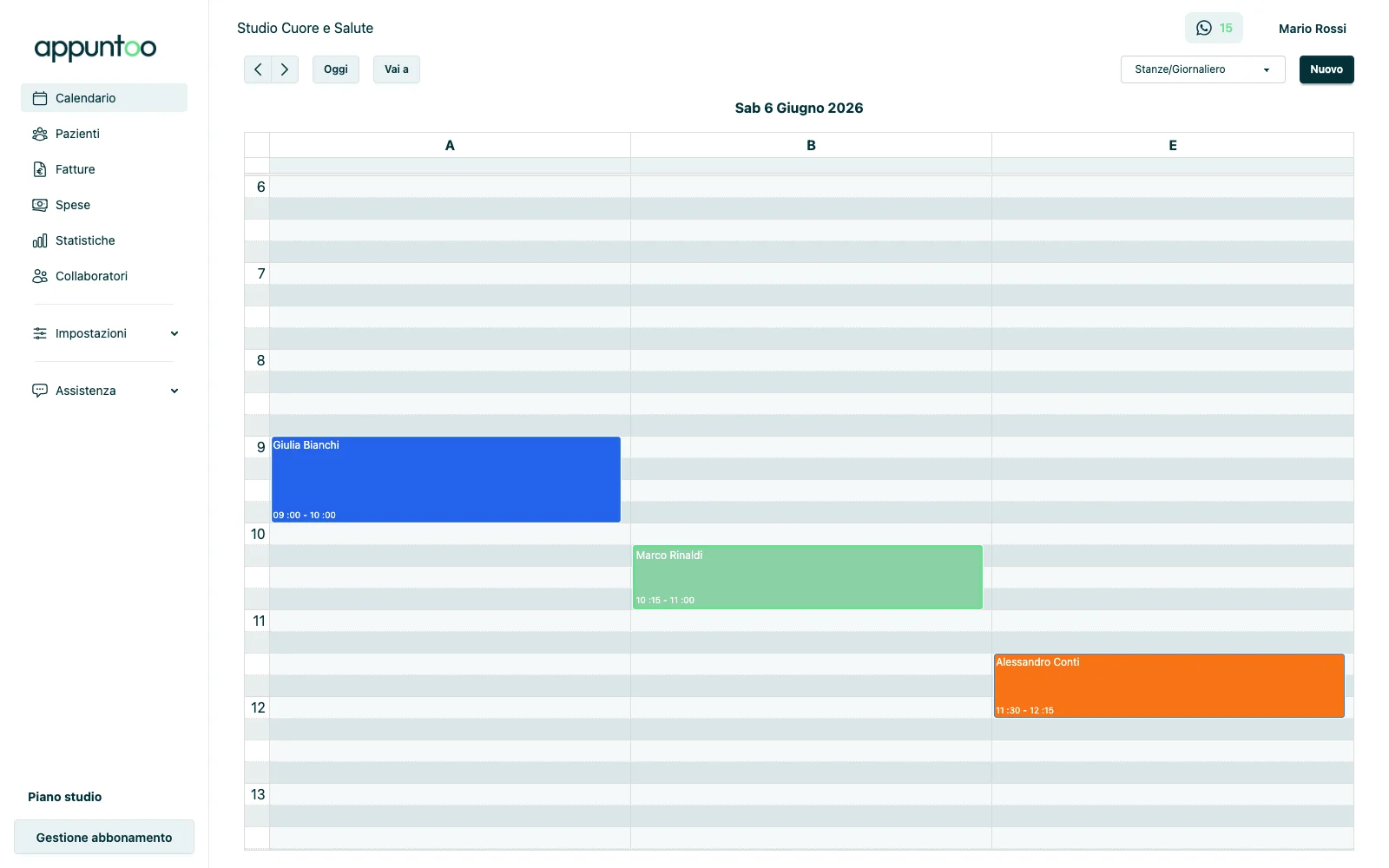Screen dimensions: 1389x868
Task: Click the Pazienti people icon
Action: pyautogui.click(x=40, y=134)
